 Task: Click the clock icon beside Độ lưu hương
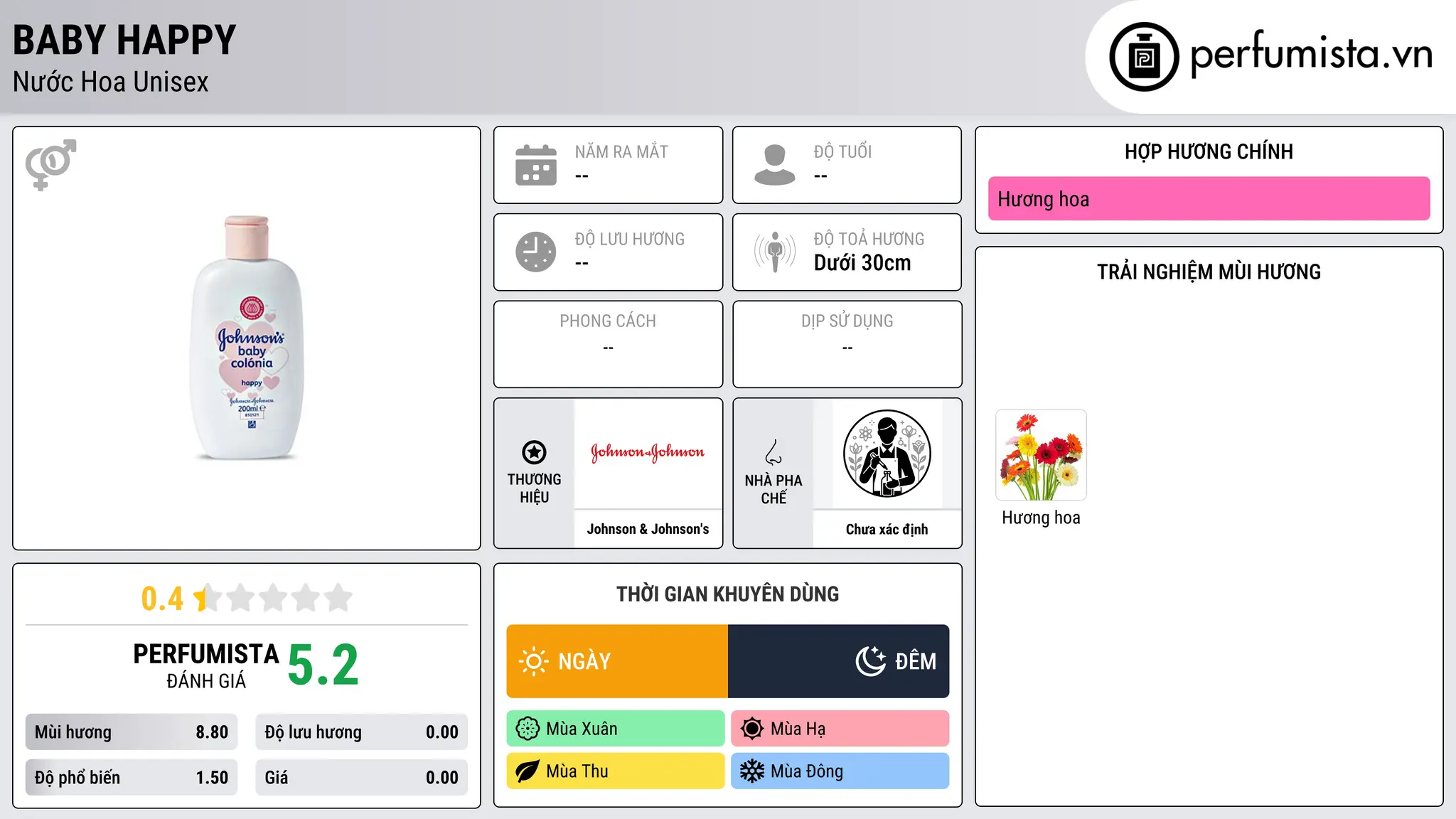[x=536, y=252]
